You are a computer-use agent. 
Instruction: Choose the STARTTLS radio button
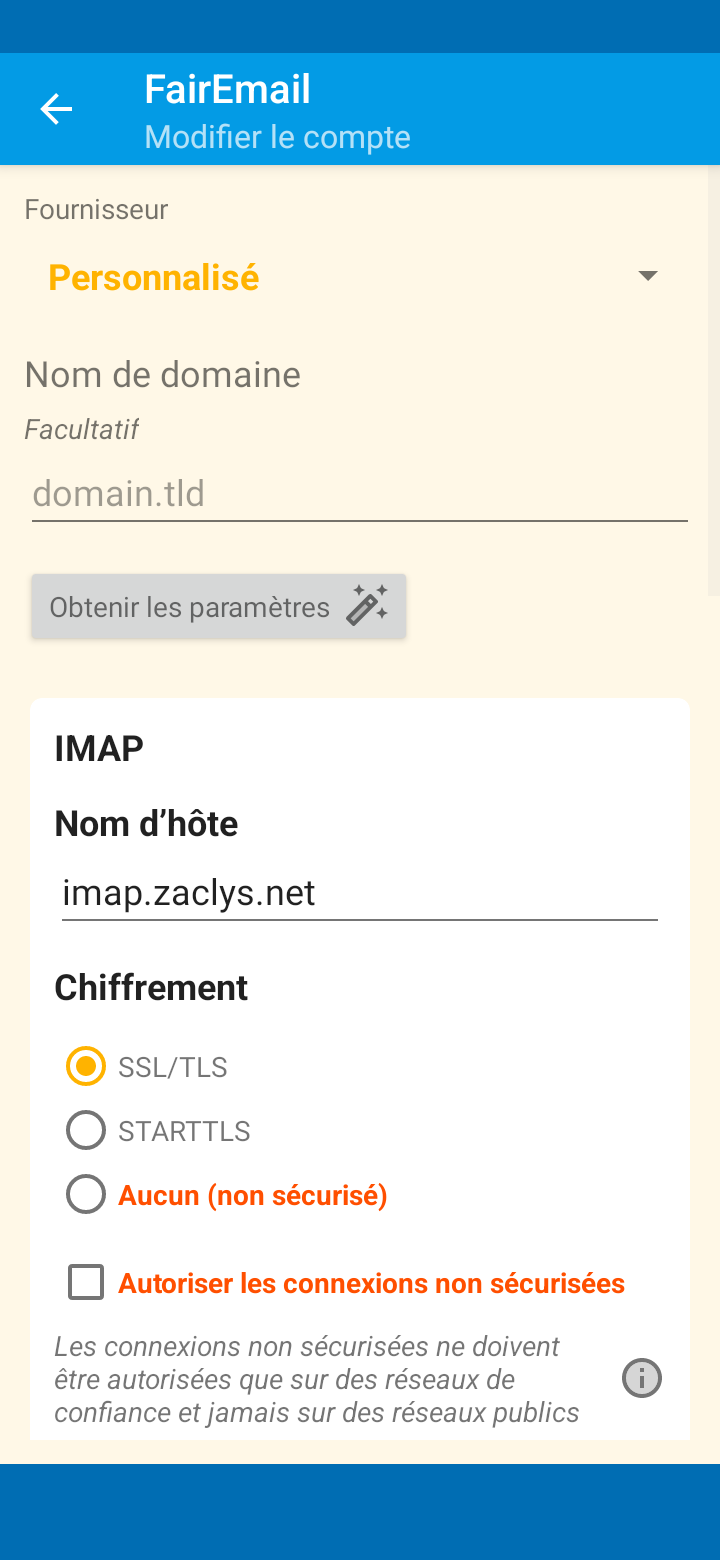click(x=86, y=1131)
